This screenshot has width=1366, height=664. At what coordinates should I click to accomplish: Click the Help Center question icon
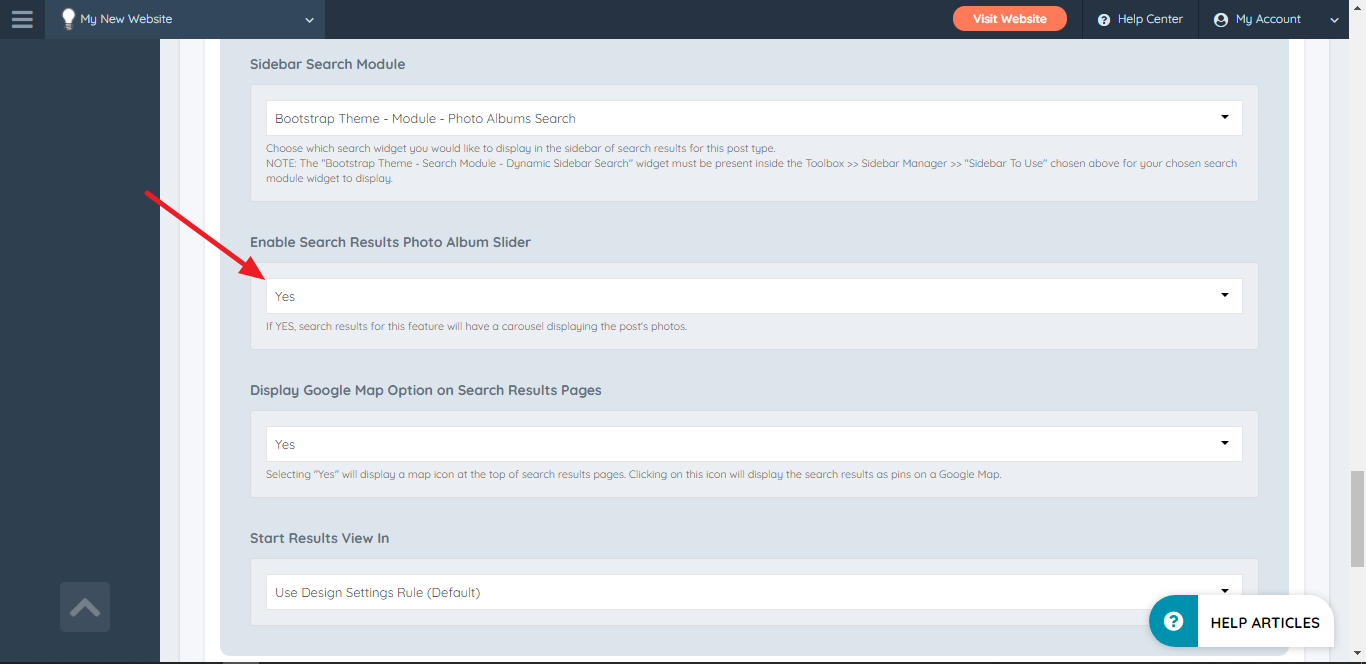coord(1104,20)
